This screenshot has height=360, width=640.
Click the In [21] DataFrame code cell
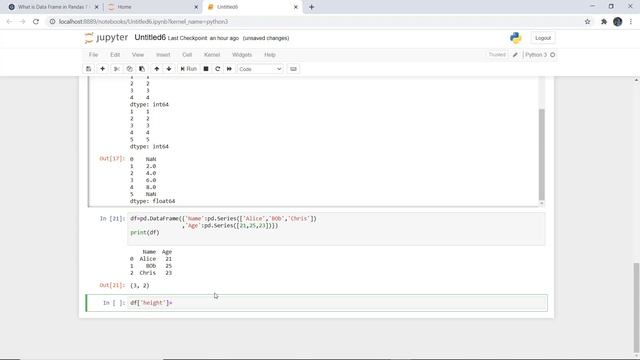coord(336,229)
